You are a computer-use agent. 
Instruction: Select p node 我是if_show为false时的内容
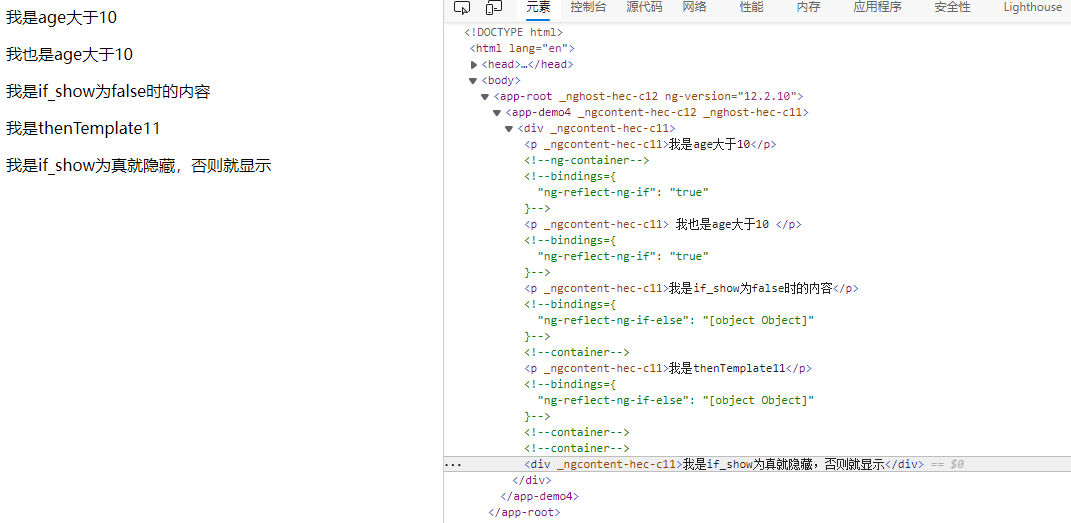(691, 288)
